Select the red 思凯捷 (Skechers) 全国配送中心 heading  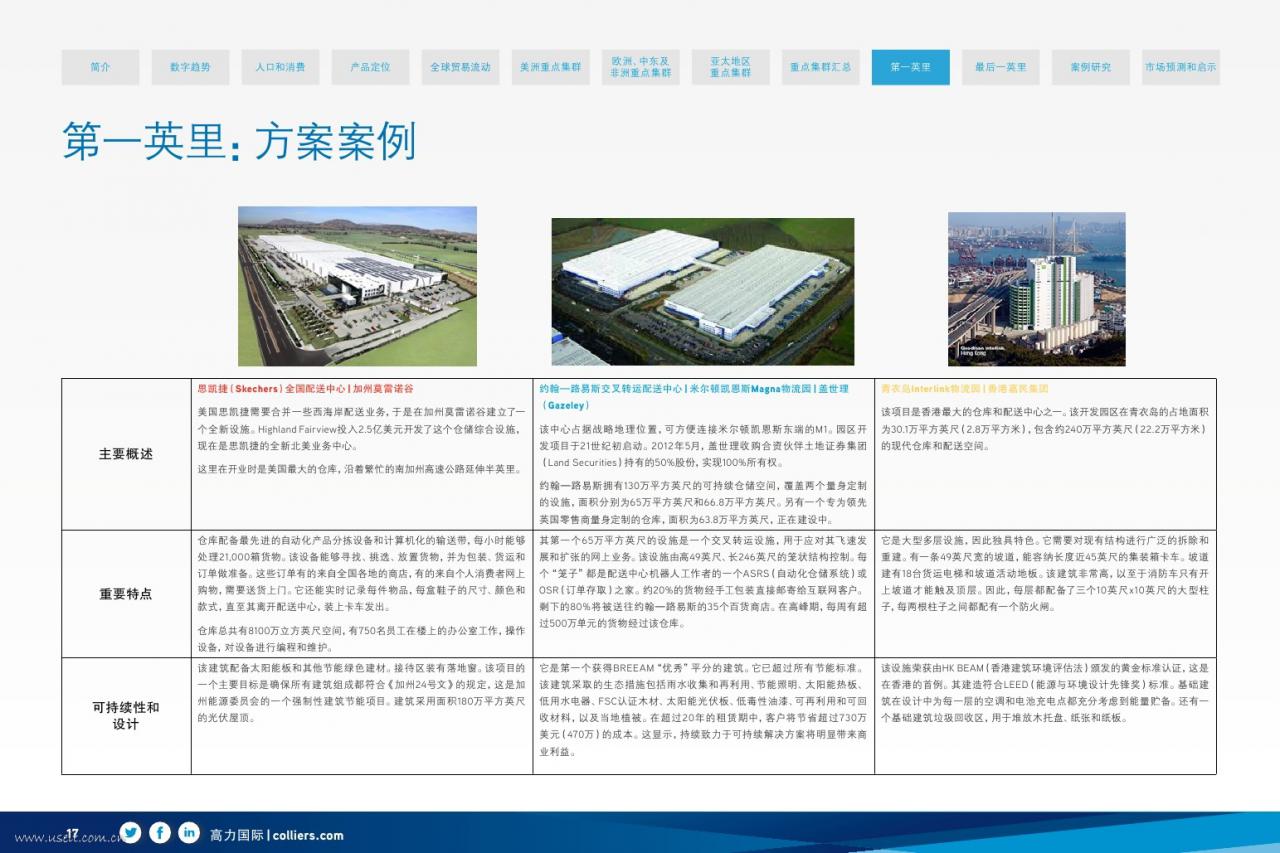click(305, 388)
